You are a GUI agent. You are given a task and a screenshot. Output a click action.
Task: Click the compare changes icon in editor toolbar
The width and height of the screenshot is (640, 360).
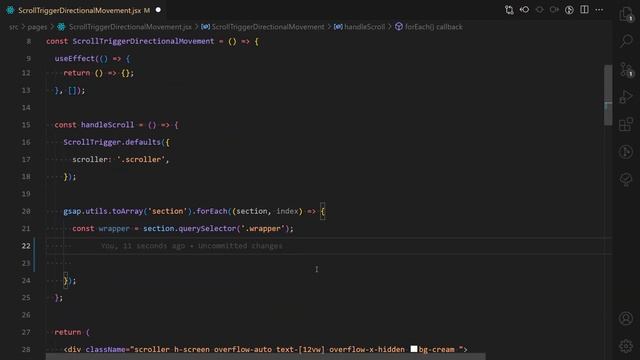(x=509, y=10)
